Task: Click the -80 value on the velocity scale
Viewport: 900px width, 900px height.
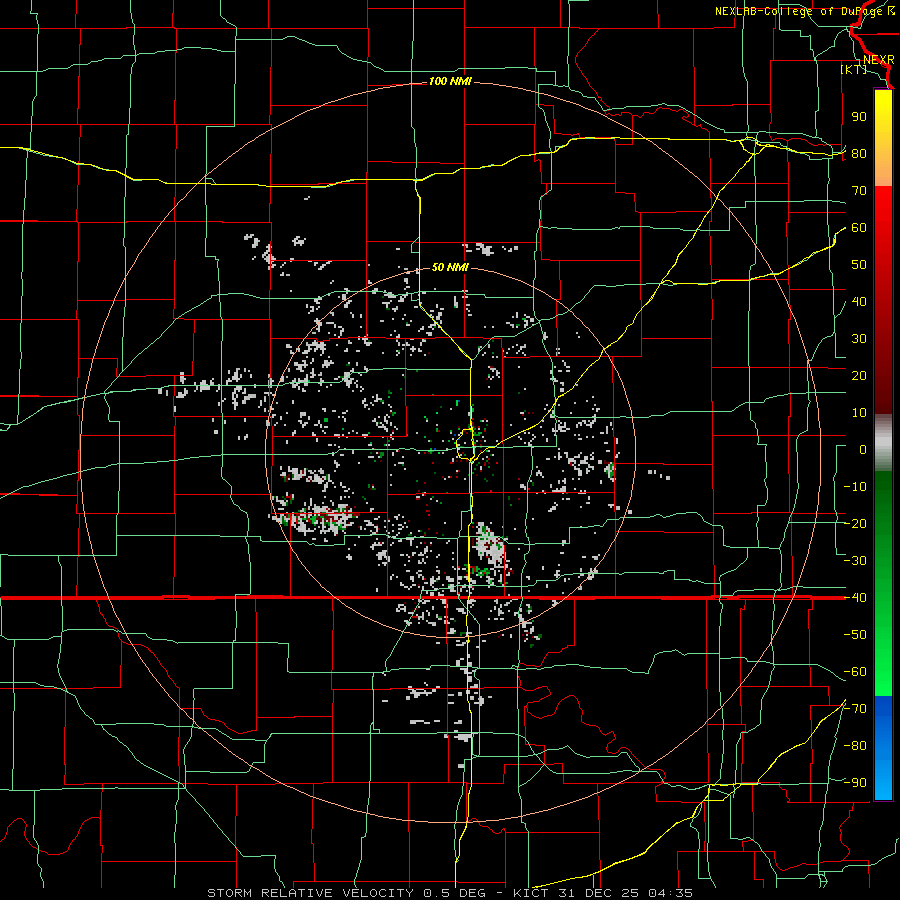Action: coord(855,746)
